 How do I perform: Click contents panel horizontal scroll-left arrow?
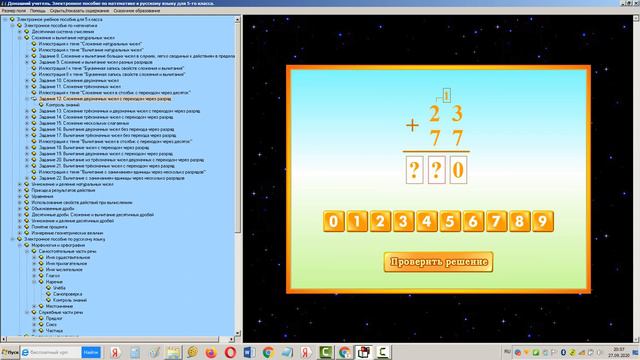[3, 339]
